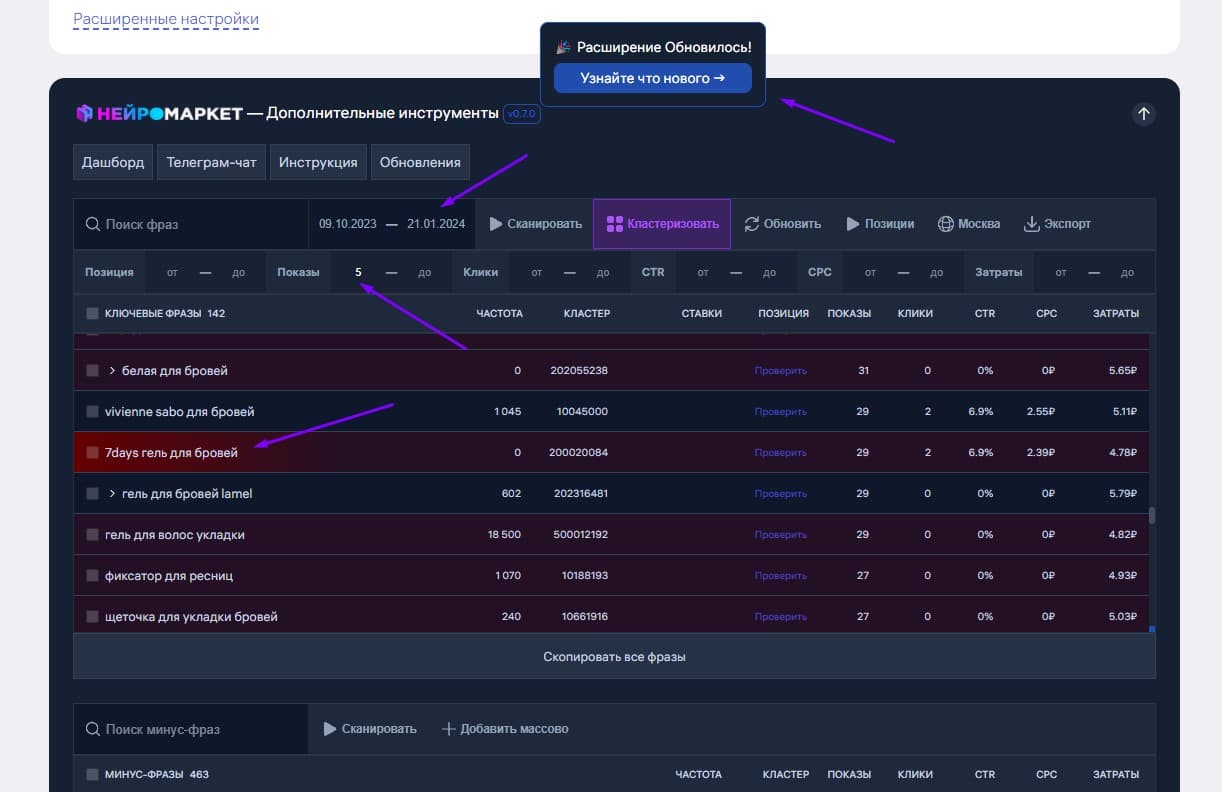Click the frequency value 18 500
Viewport: 1222px width, 792px height.
pyautogui.click(x=504, y=535)
